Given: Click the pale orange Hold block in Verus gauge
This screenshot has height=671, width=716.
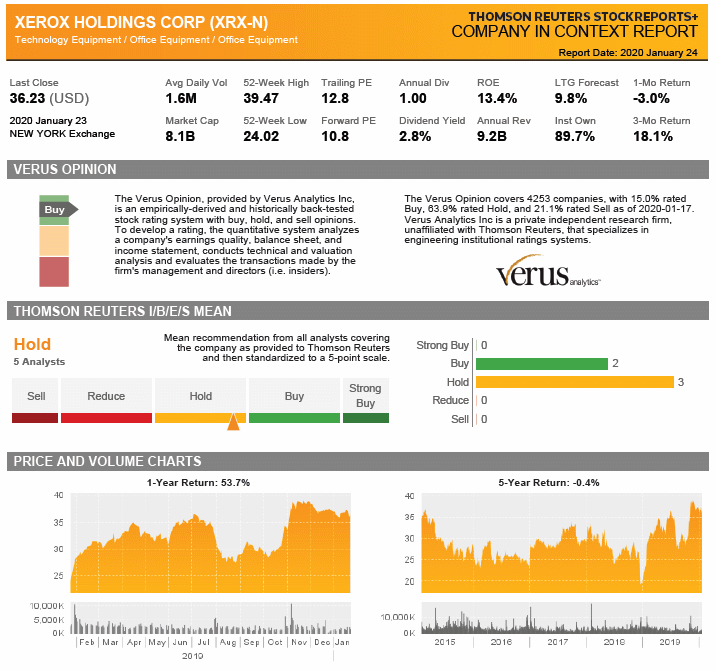Looking at the screenshot, I should tap(54, 241).
